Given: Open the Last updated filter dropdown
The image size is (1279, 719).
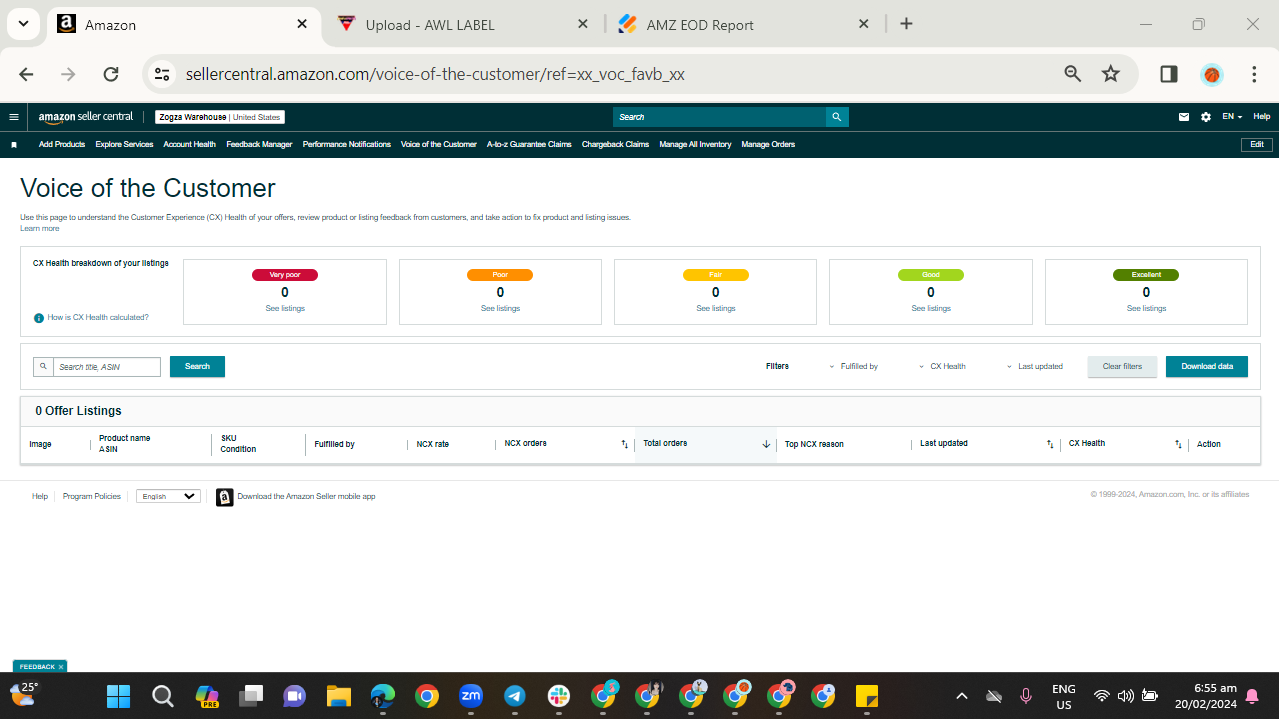Looking at the screenshot, I should (x=1034, y=367).
